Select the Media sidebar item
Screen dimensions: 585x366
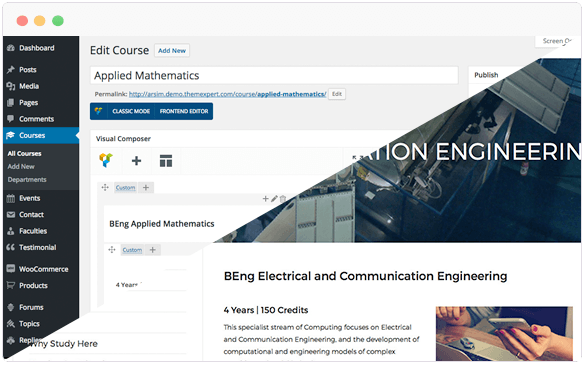click(x=29, y=86)
